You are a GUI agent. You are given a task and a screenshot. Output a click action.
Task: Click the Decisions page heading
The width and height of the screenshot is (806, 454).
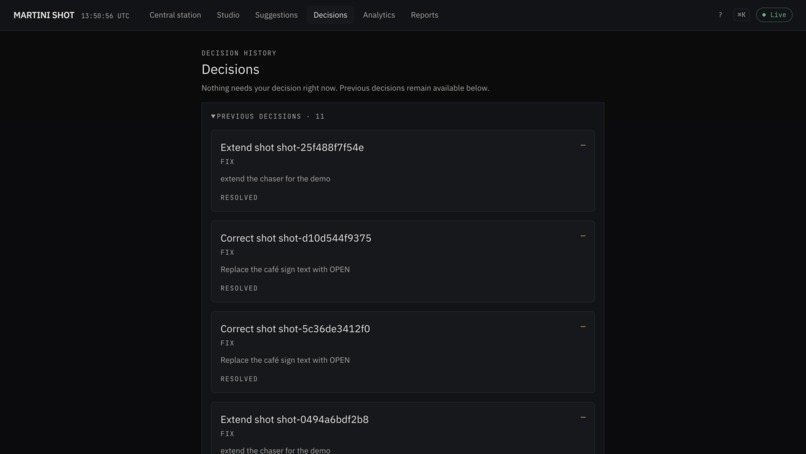[230, 69]
